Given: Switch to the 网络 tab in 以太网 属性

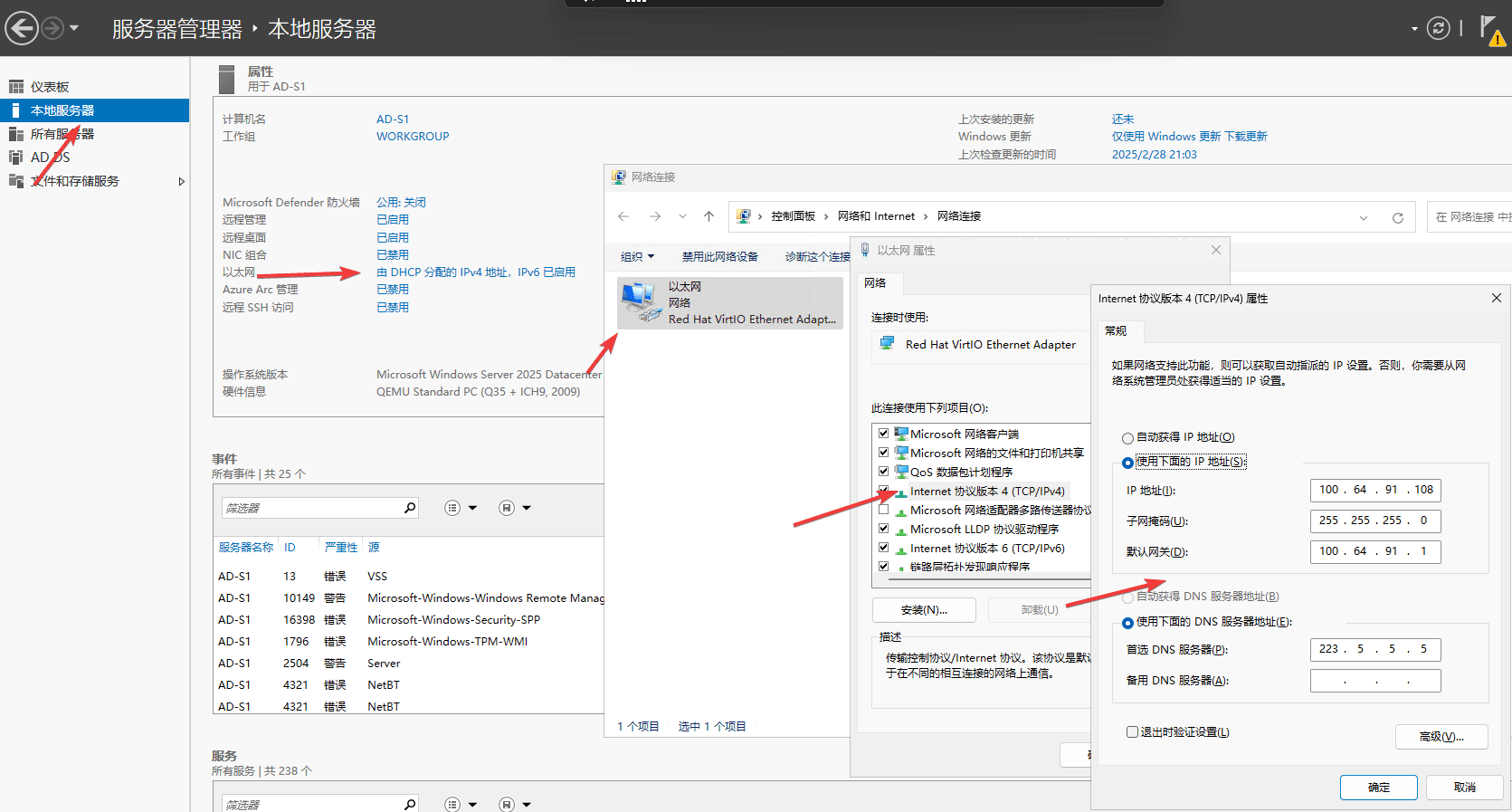Looking at the screenshot, I should 875,283.
